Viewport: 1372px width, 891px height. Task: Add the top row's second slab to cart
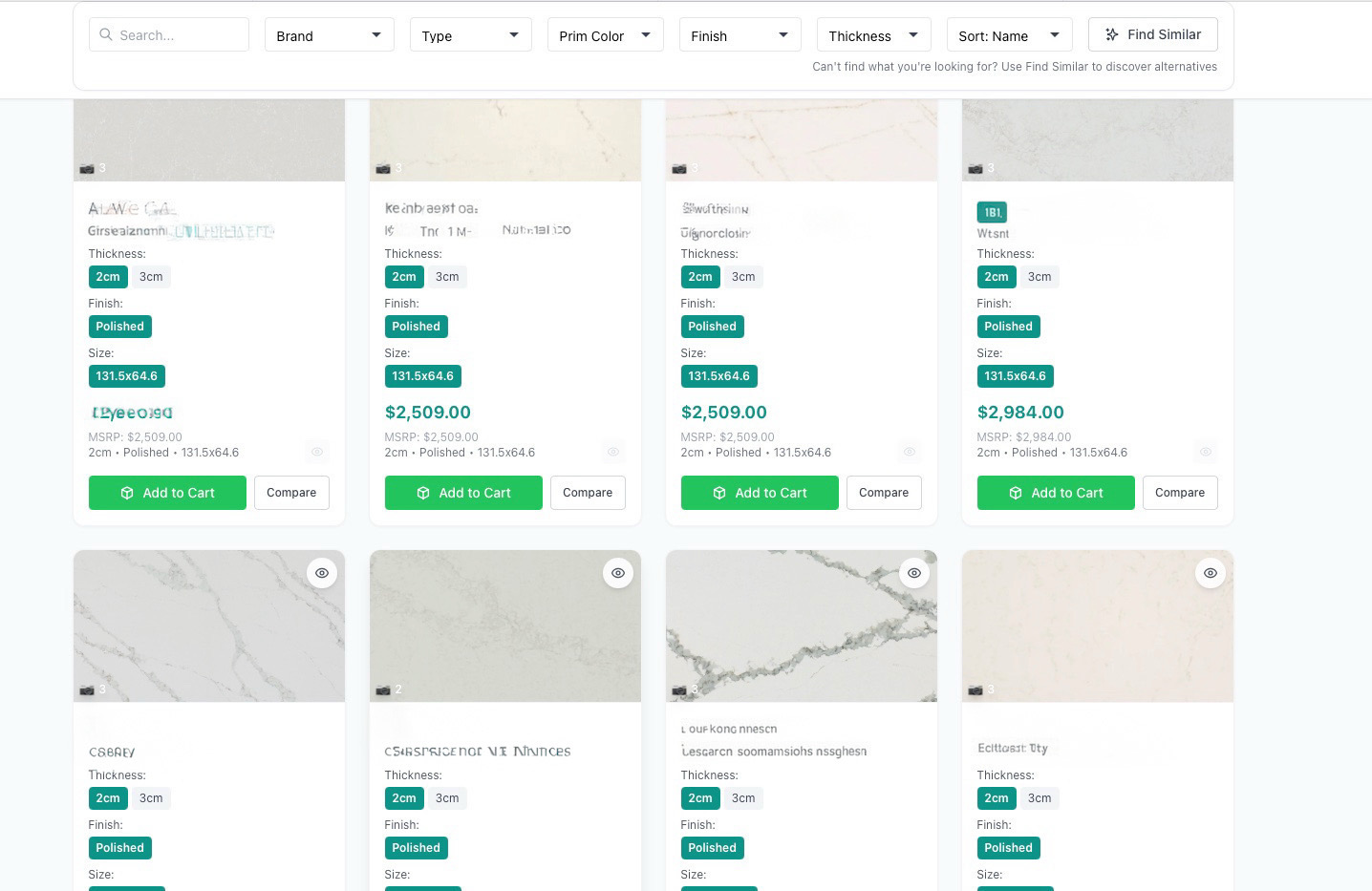pos(463,493)
